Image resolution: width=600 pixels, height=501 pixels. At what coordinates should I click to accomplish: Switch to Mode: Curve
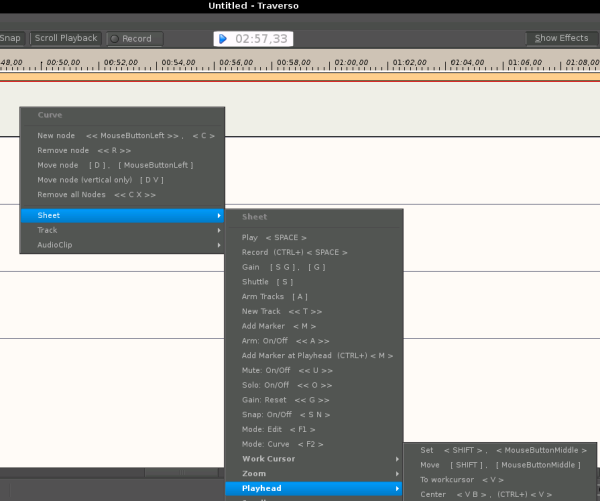314,444
